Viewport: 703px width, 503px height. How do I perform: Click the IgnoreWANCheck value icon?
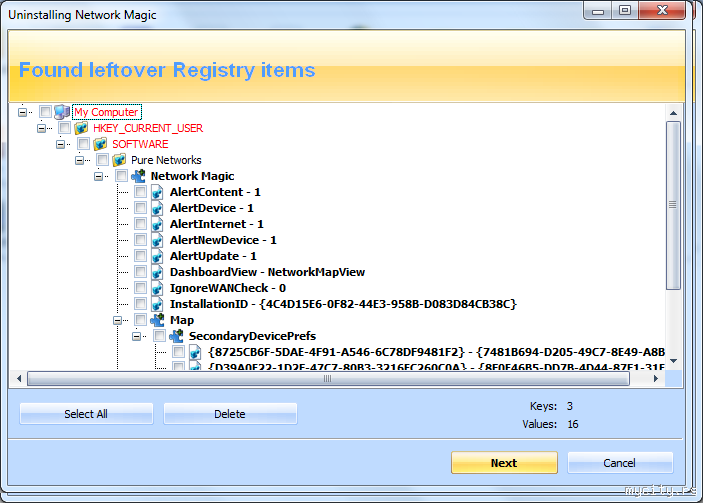pos(157,288)
